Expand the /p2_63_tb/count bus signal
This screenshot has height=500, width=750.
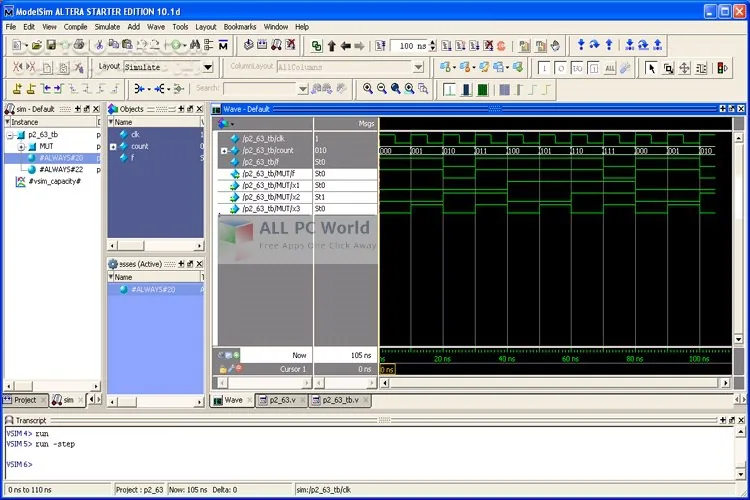pos(224,151)
